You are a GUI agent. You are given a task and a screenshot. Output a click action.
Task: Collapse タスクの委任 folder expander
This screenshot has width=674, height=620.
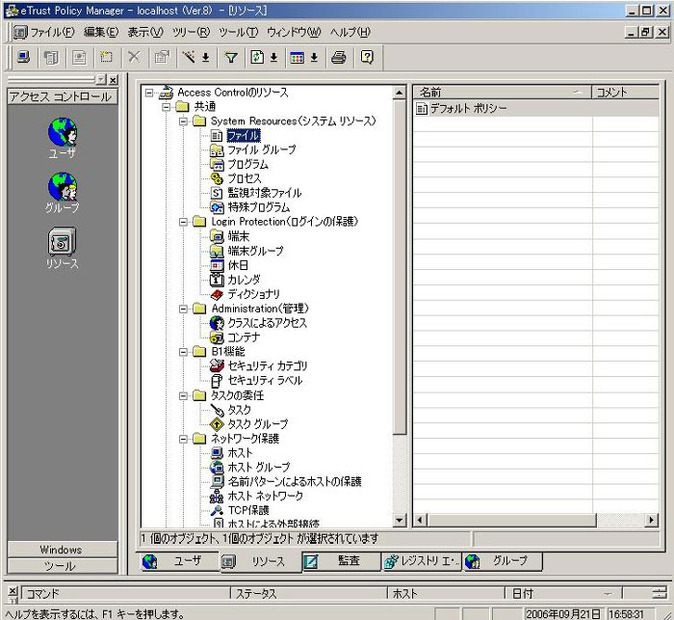tap(183, 396)
